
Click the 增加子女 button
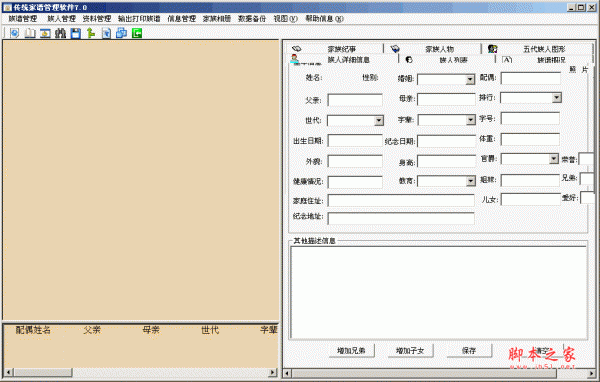(410, 350)
